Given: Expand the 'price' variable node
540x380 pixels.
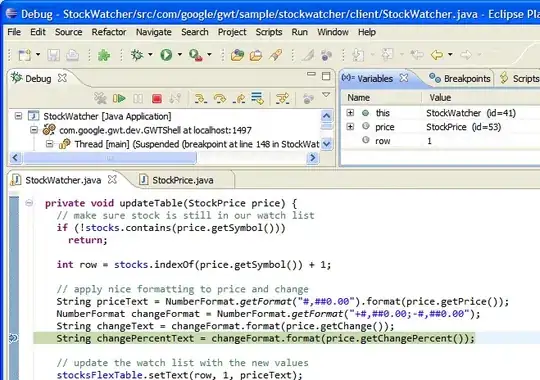Looking at the screenshot, I should point(350,127).
